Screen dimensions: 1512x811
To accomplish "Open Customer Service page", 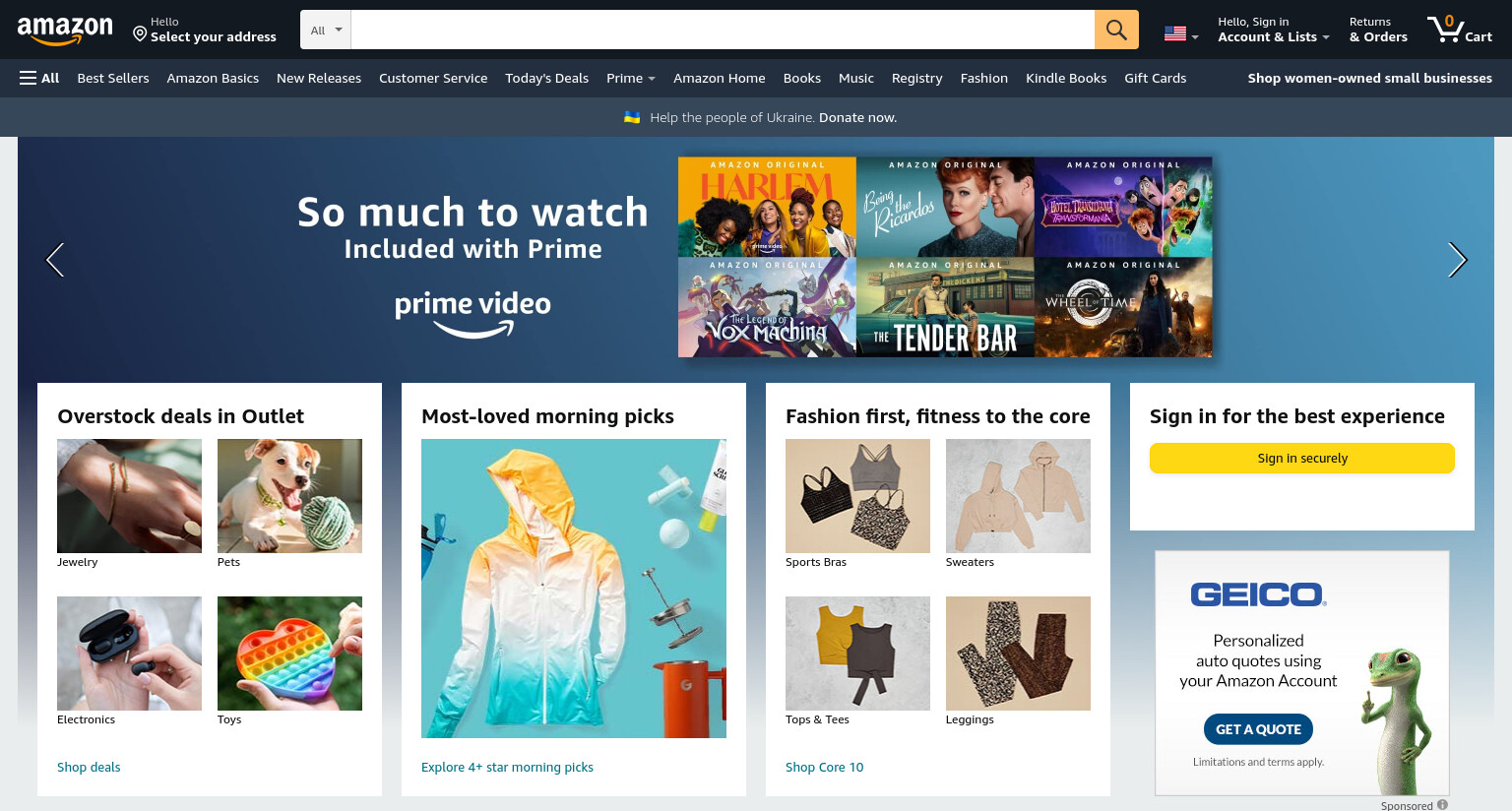I will (433, 78).
